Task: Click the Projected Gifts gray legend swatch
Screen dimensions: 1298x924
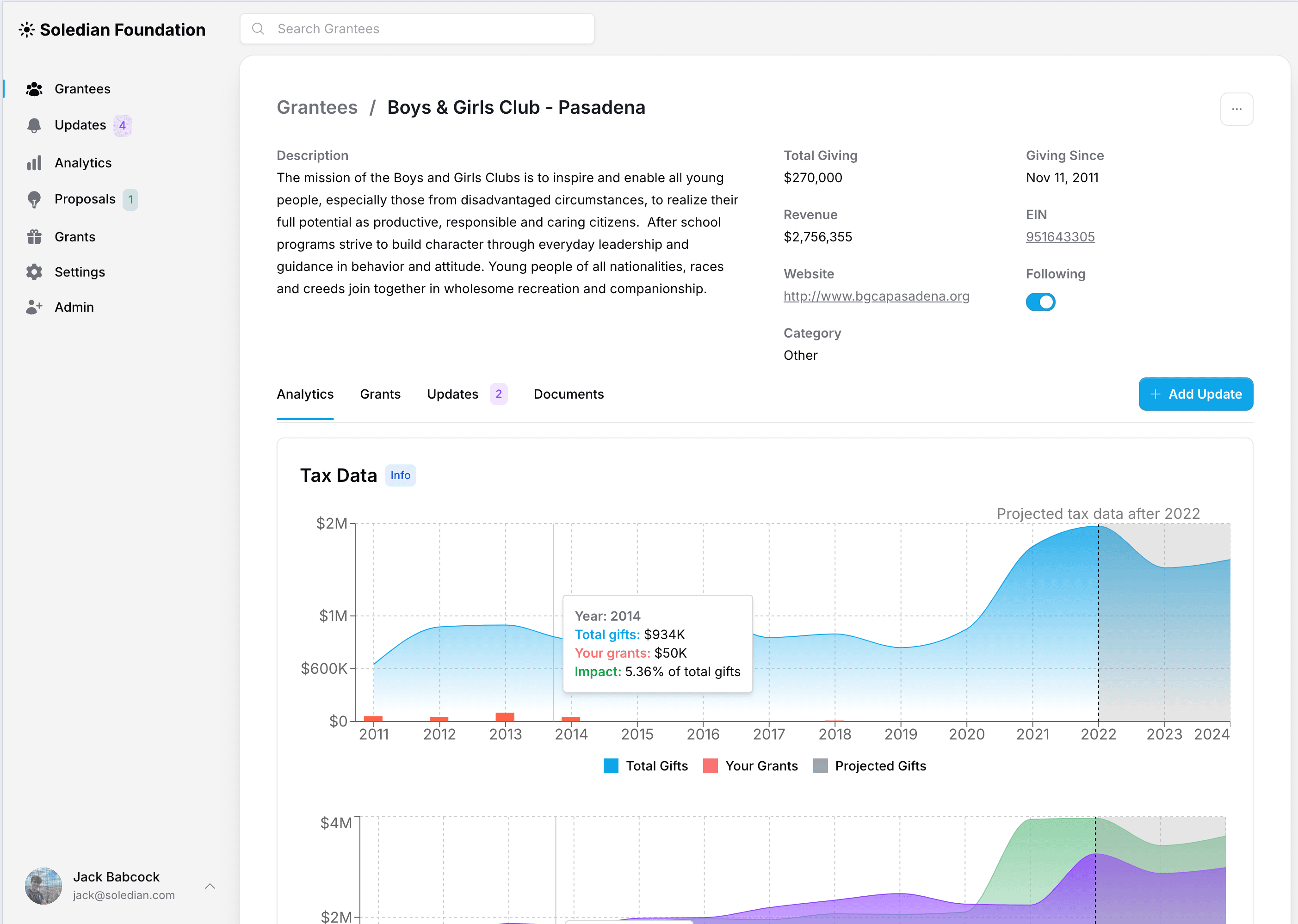Action: [x=820, y=766]
